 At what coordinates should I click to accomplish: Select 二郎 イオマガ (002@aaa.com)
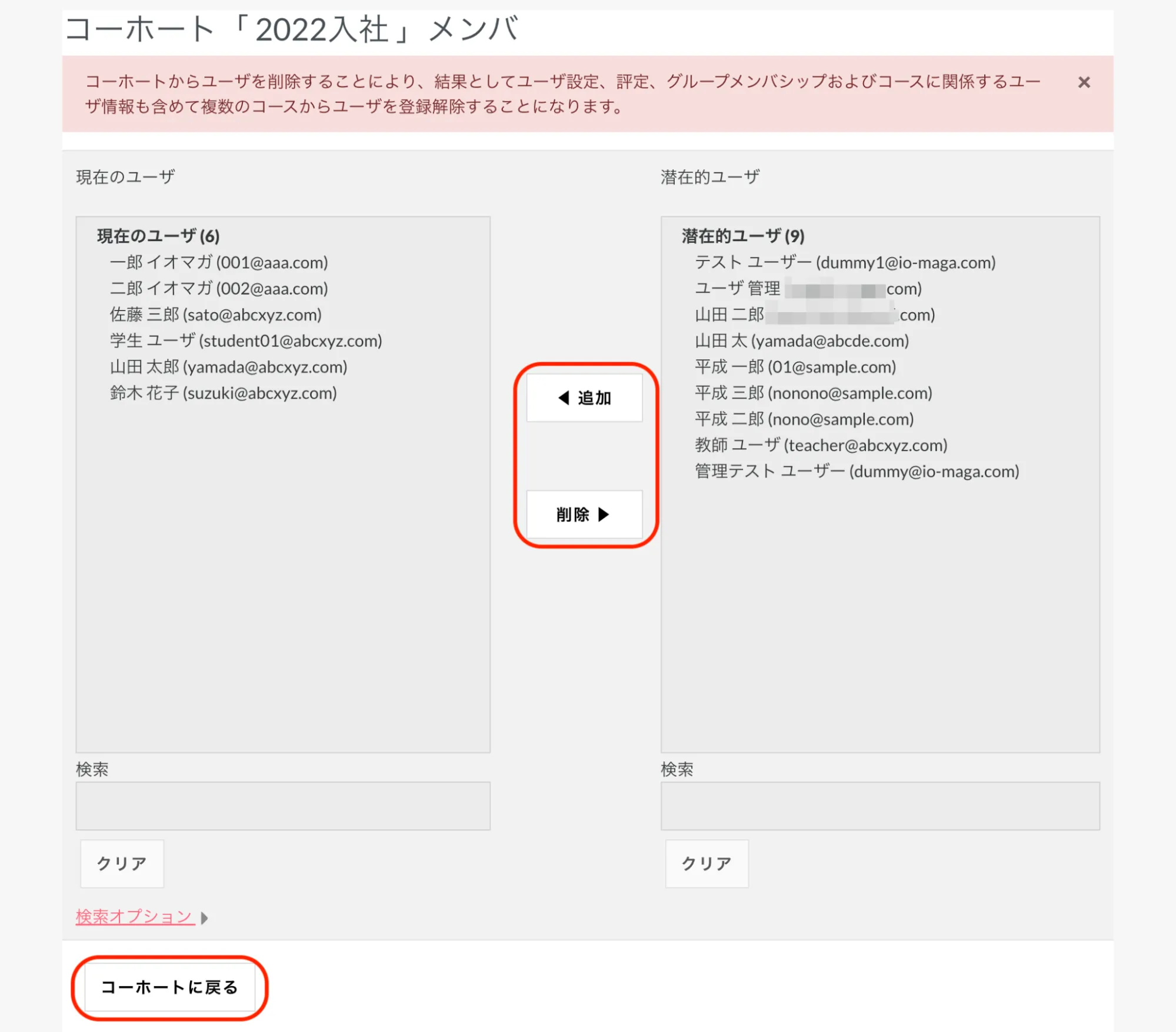(219, 289)
